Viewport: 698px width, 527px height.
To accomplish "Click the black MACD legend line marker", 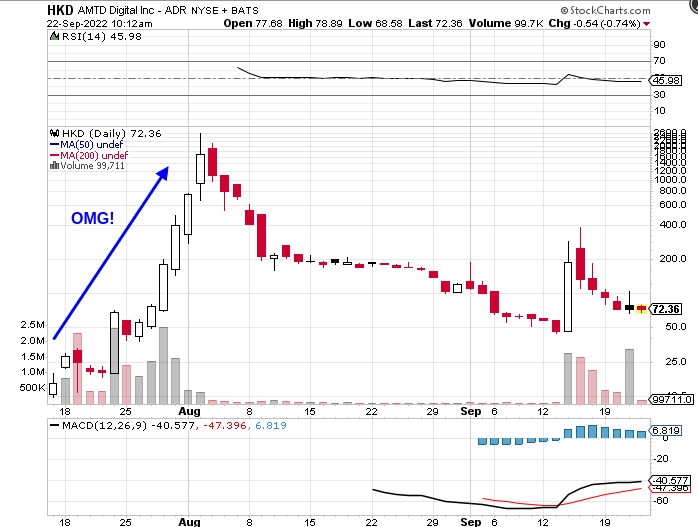I will coord(54,426).
